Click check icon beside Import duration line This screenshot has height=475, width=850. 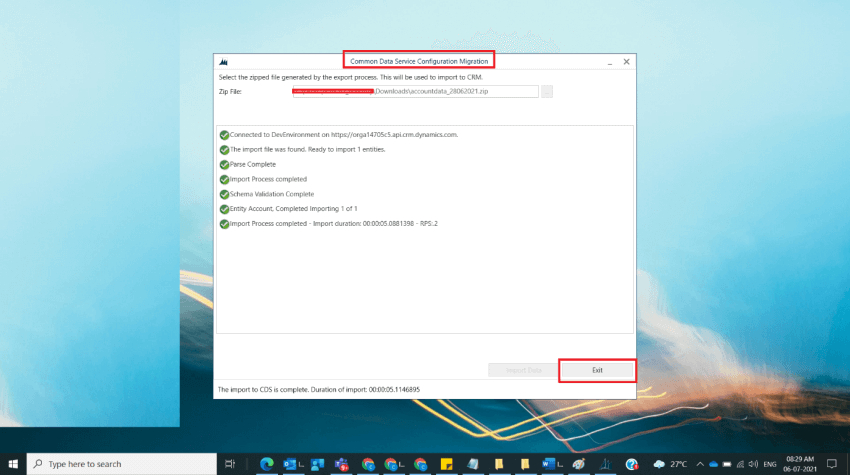[224, 223]
